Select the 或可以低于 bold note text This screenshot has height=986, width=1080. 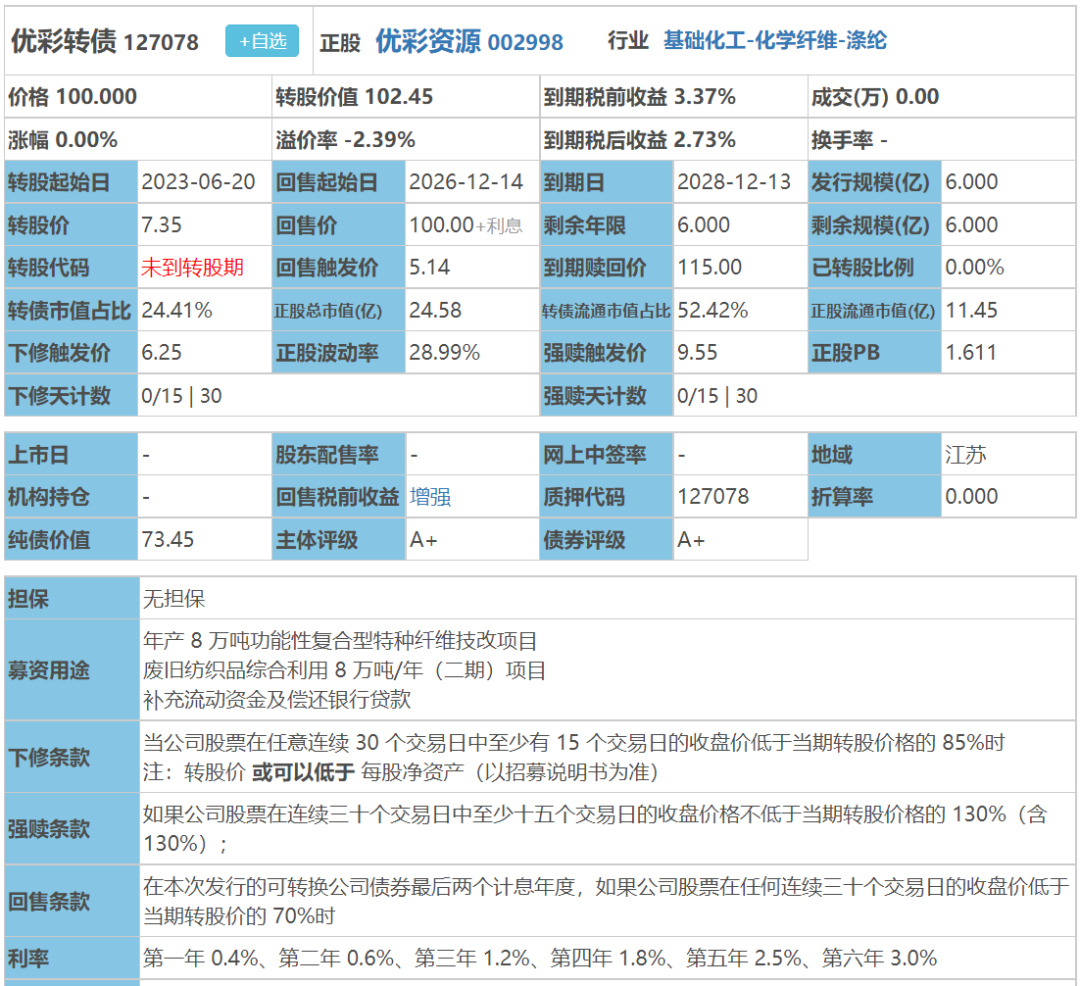(303, 772)
